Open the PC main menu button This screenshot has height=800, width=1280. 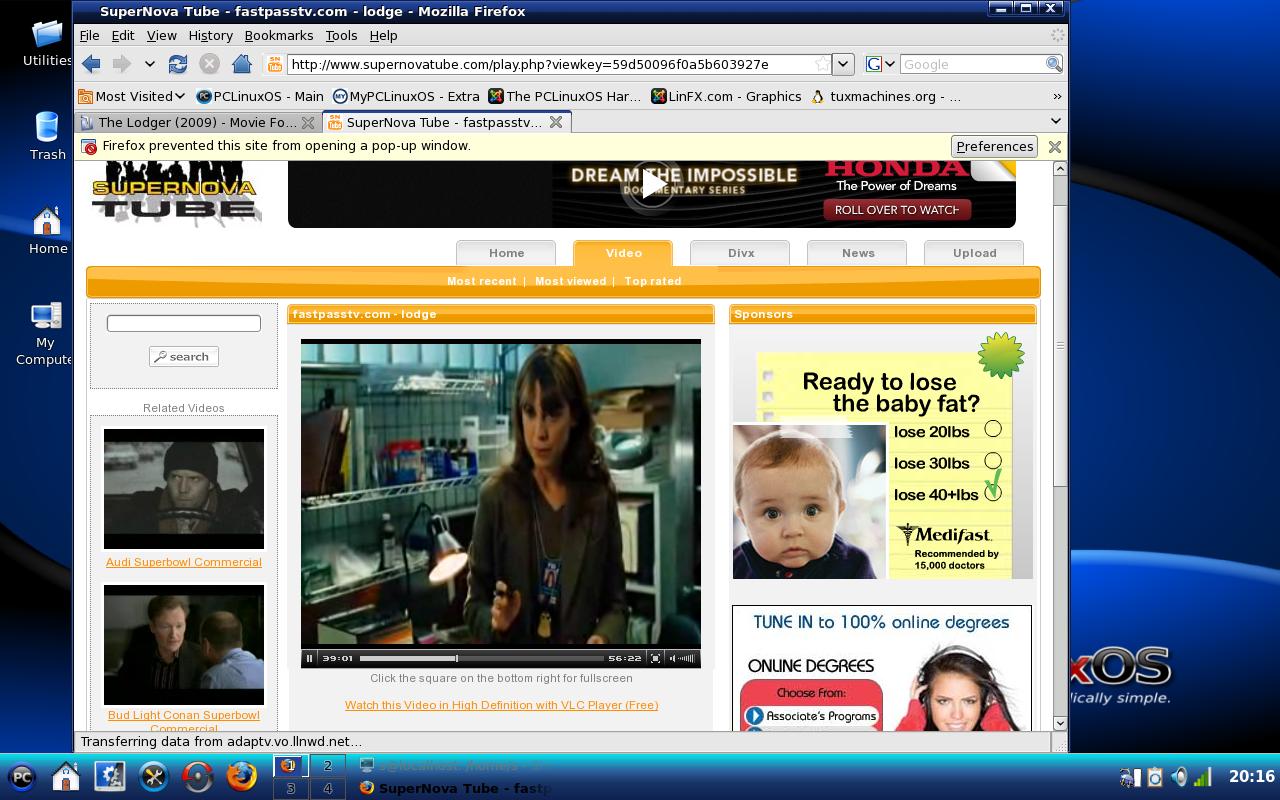pos(22,777)
